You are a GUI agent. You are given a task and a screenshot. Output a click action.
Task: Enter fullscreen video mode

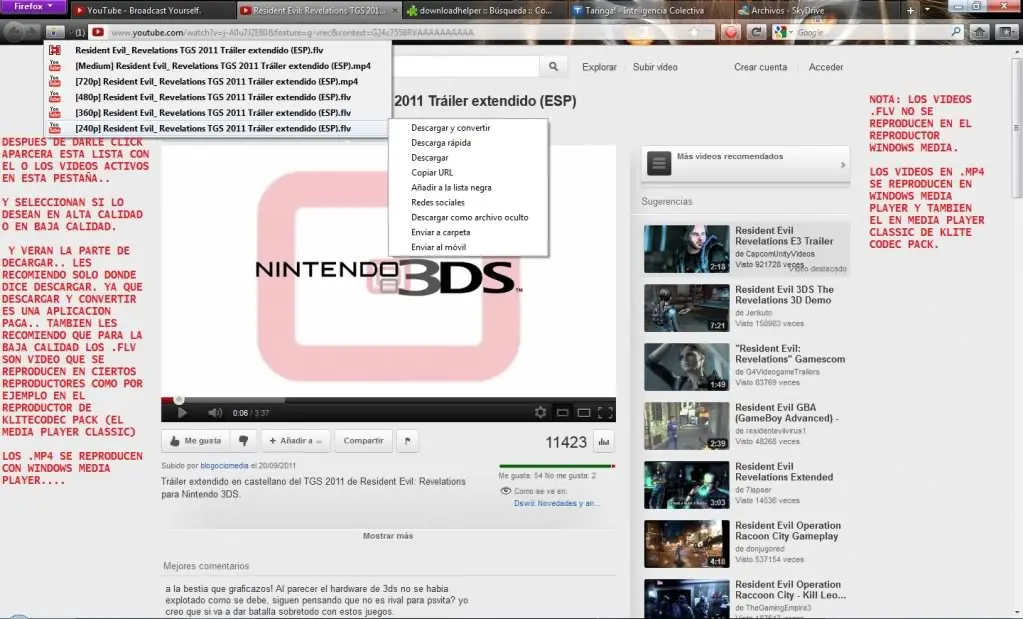[605, 412]
